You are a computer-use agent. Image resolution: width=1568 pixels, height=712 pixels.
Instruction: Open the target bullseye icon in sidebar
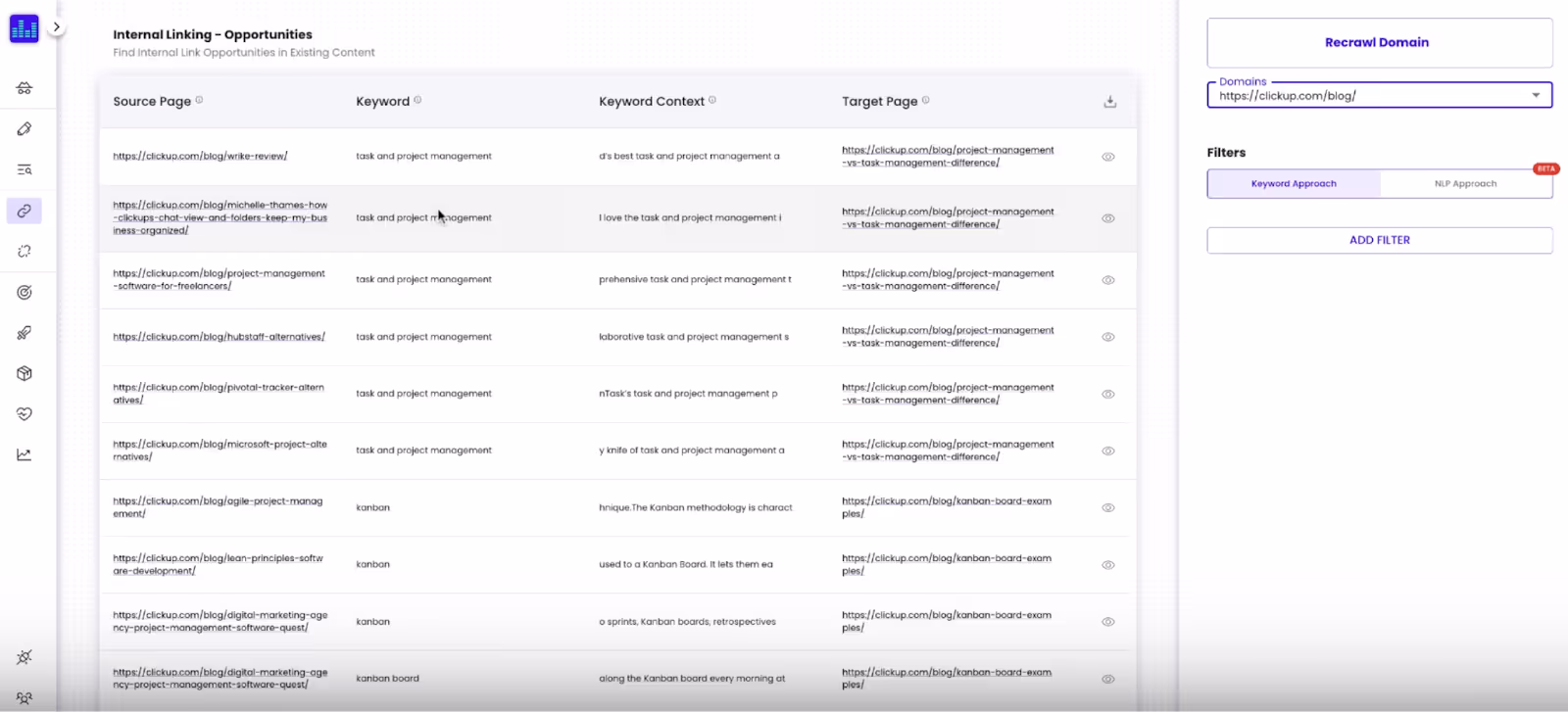[x=24, y=292]
